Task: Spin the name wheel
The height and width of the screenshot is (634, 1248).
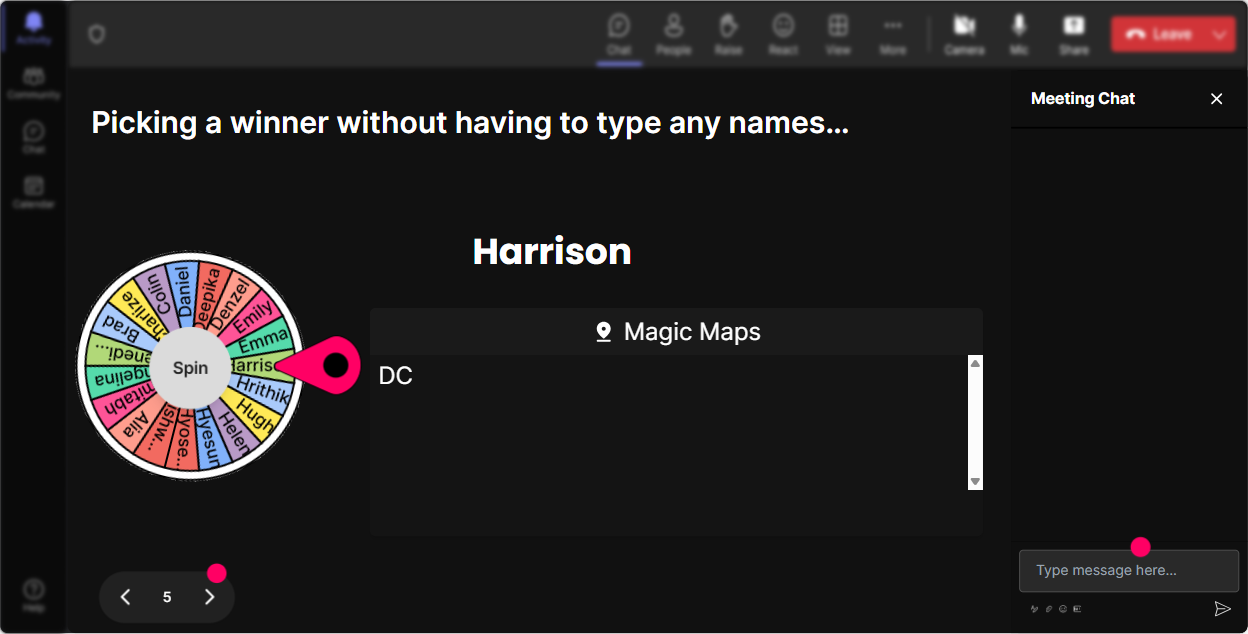Action: 190,367
